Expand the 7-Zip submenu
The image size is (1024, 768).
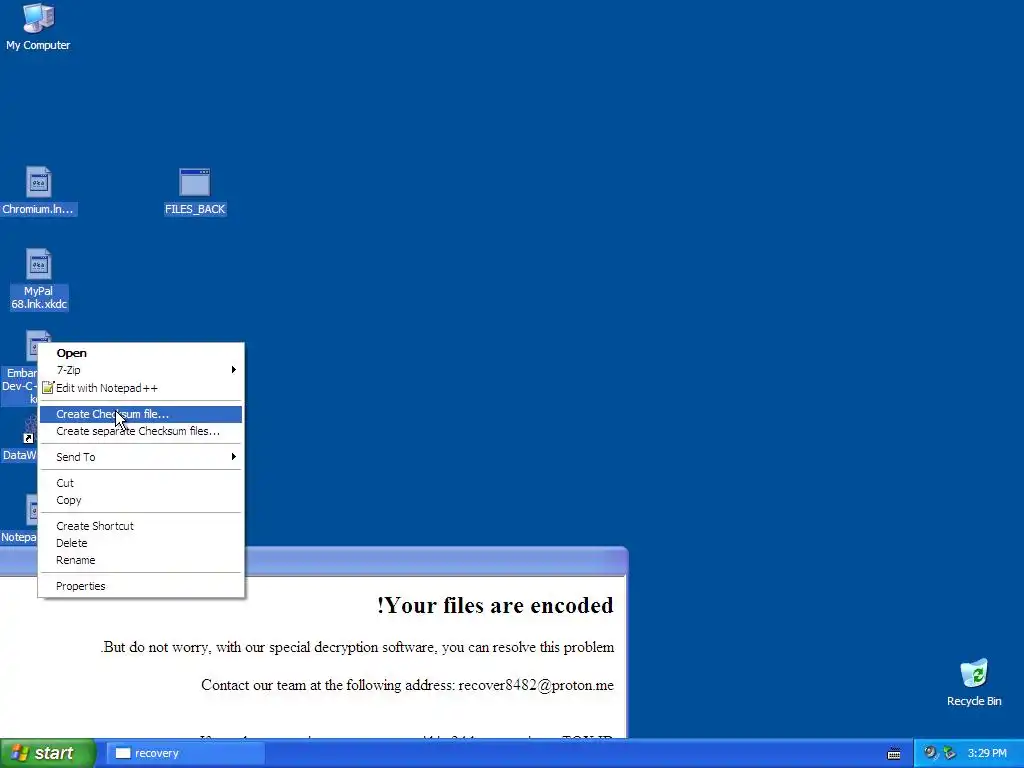tap(141, 370)
